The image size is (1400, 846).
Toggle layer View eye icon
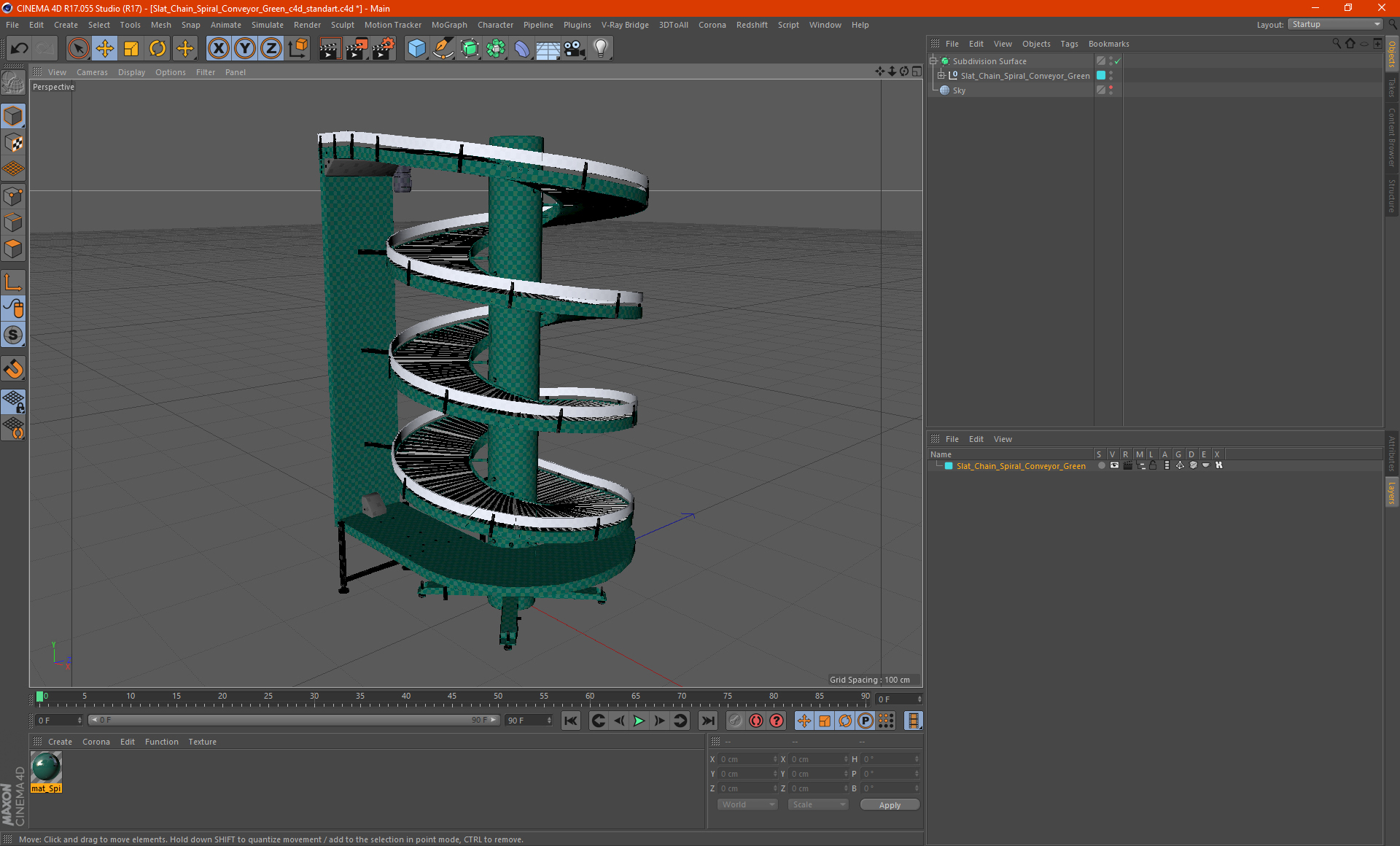click(x=1114, y=465)
